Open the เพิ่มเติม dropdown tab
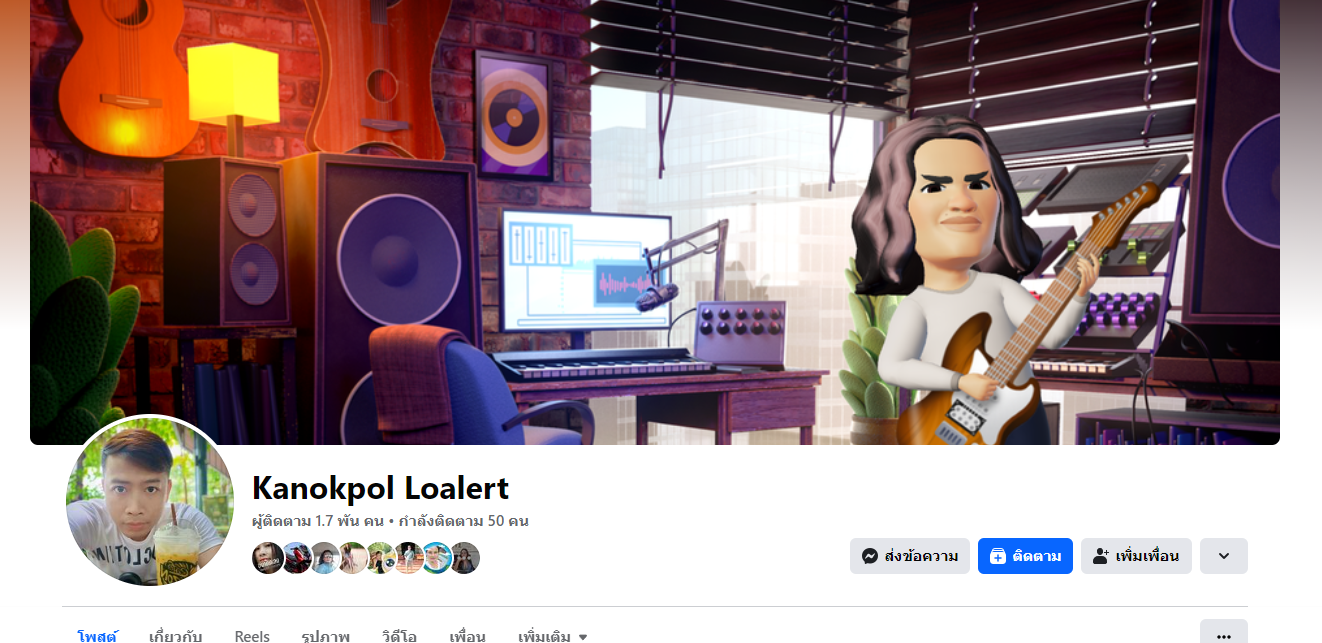 click(x=552, y=636)
